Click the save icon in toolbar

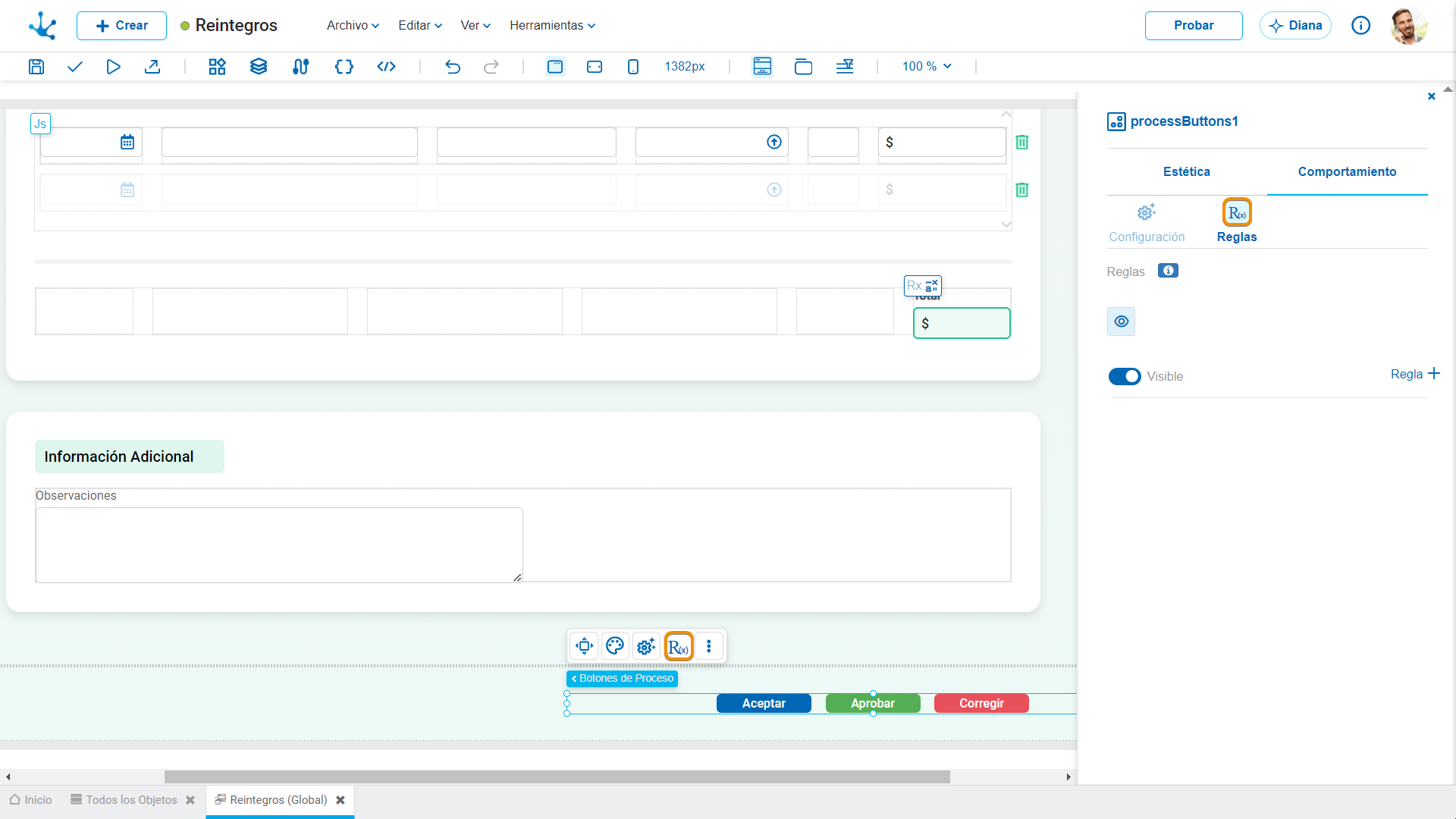click(x=36, y=67)
